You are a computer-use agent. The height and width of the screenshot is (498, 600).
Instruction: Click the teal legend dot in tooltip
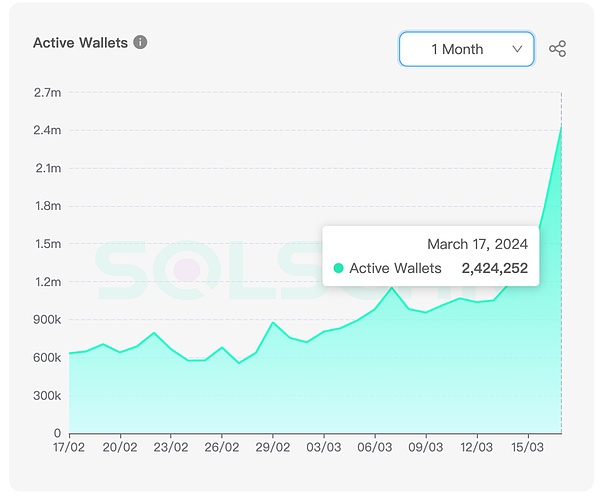pos(339,268)
